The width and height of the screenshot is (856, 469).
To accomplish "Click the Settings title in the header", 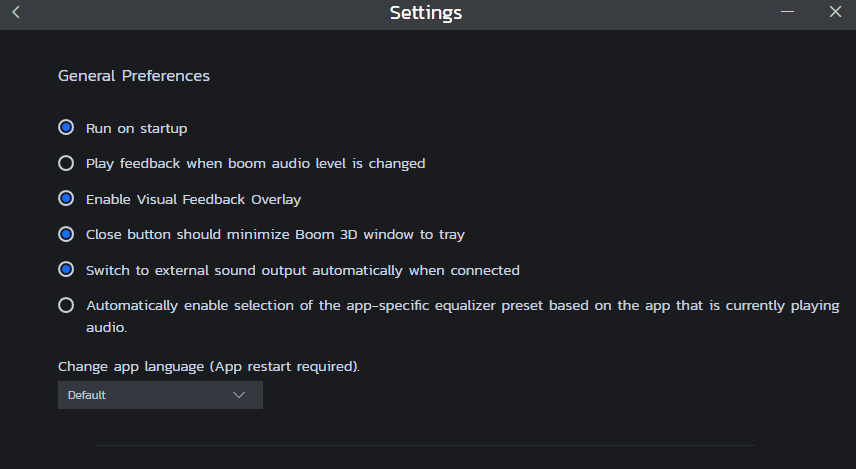I will [x=426, y=13].
